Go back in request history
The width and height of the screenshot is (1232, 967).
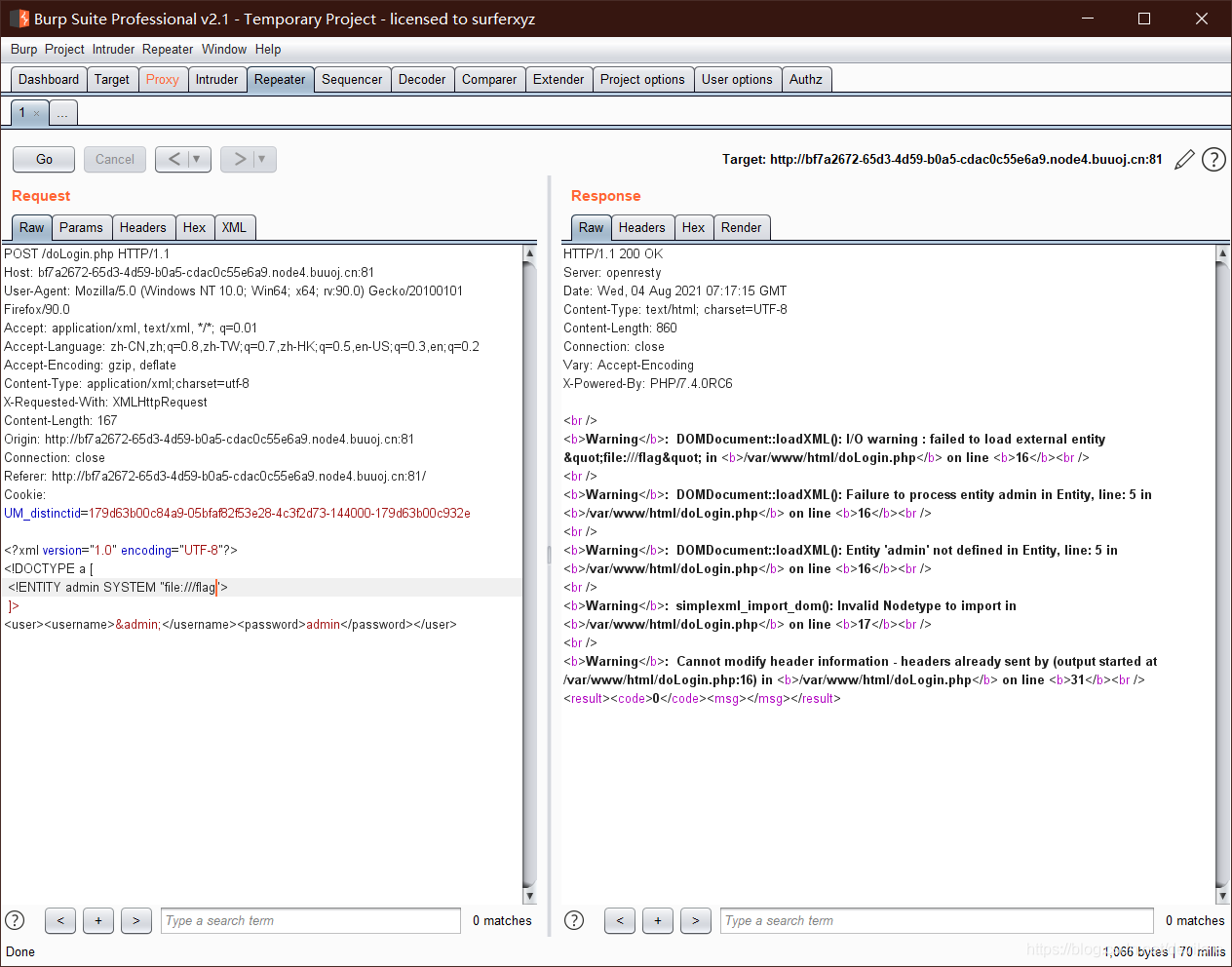(x=173, y=159)
